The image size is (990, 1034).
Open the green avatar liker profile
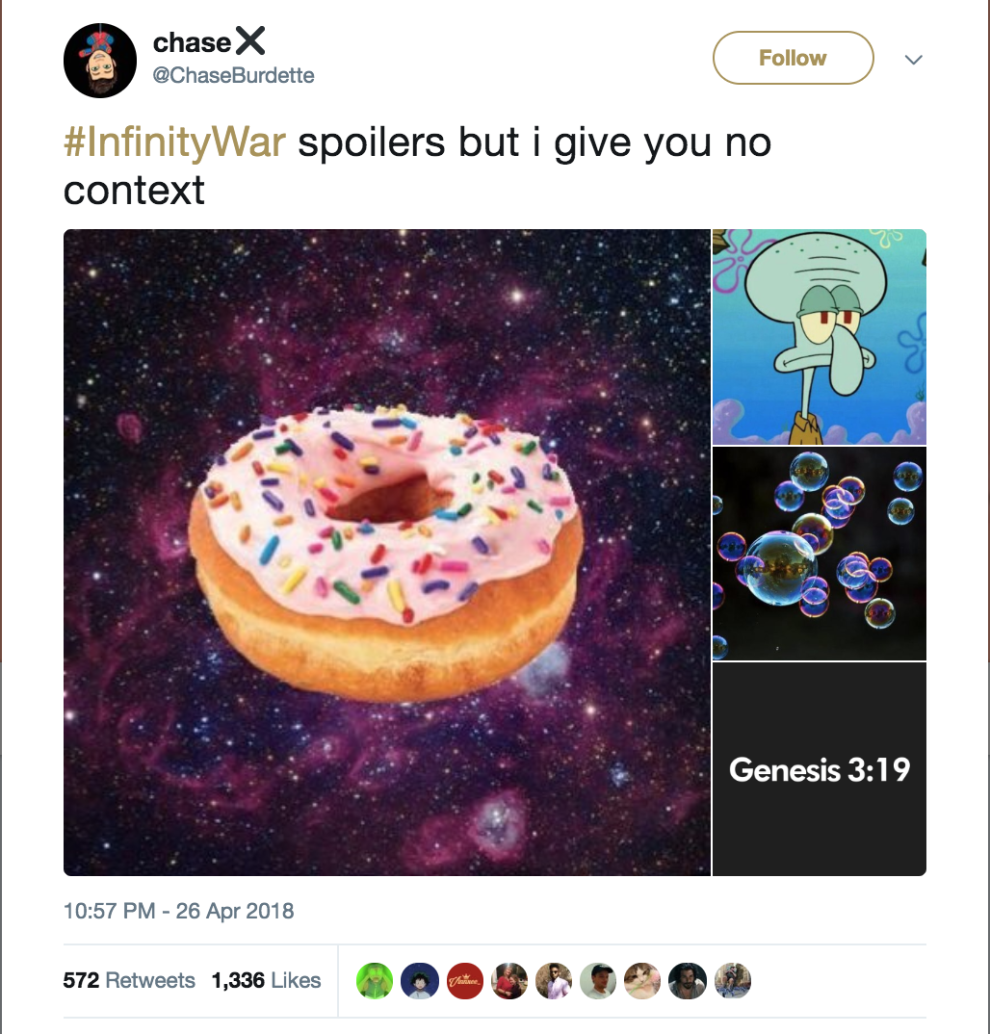pyautogui.click(x=375, y=981)
